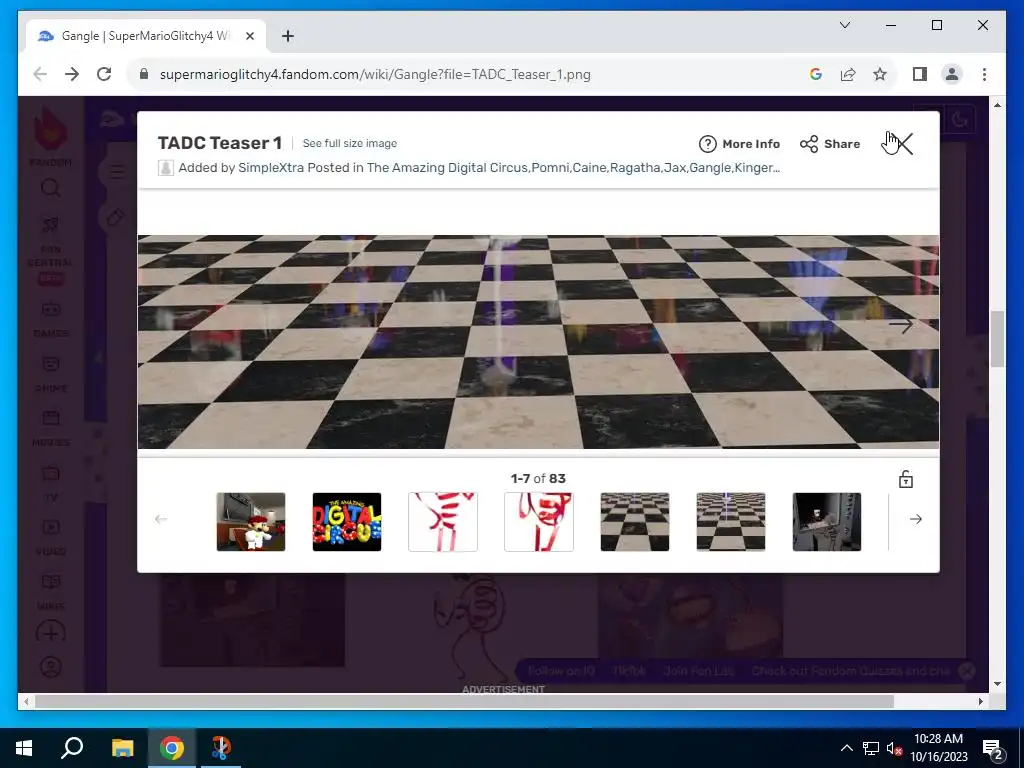The width and height of the screenshot is (1024, 768).
Task: Open the taskbar clock and date
Action: click(938, 748)
